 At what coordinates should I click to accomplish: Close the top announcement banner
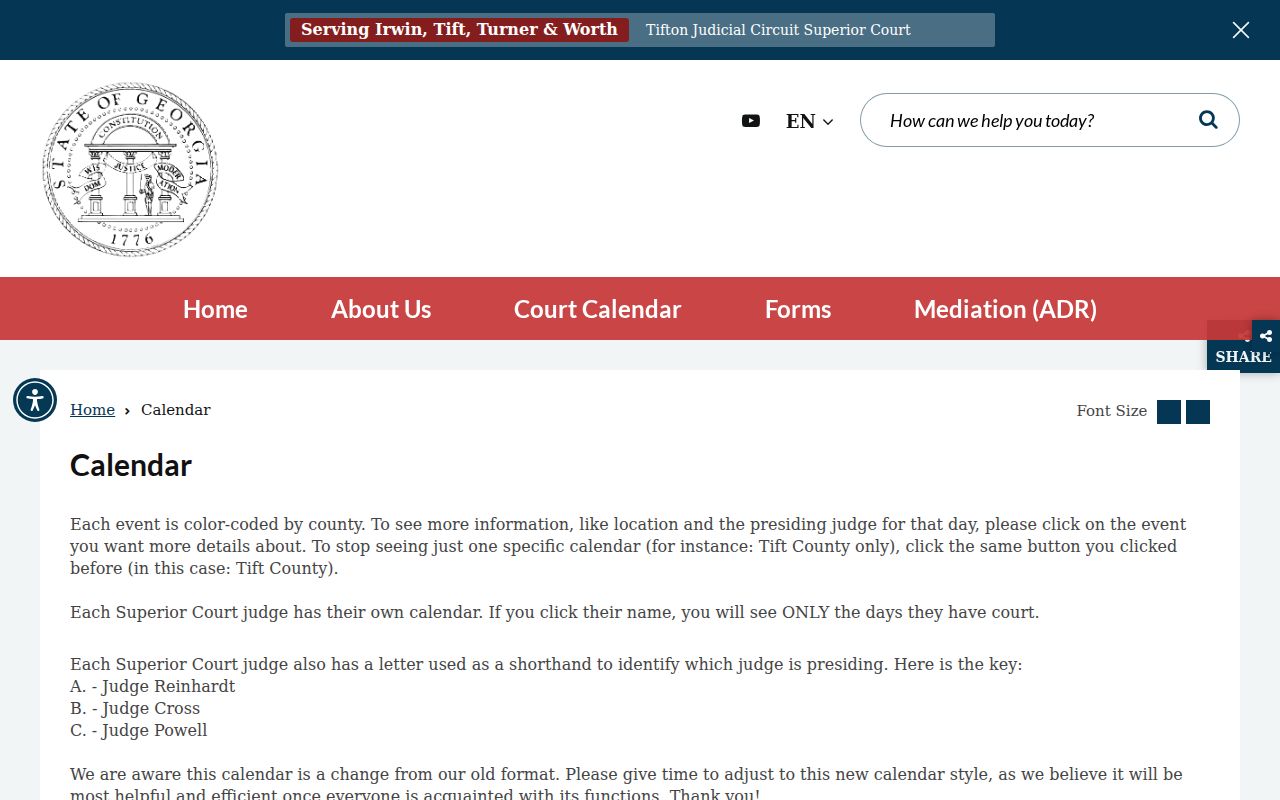pos(1241,30)
